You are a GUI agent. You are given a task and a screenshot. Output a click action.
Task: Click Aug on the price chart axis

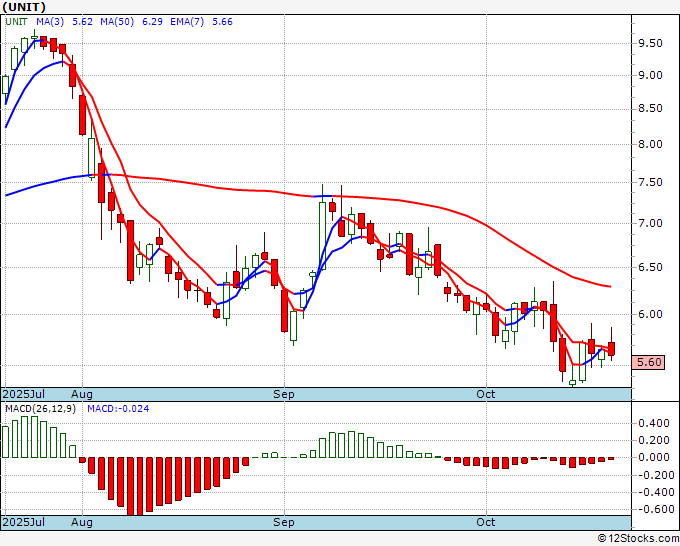point(82,394)
